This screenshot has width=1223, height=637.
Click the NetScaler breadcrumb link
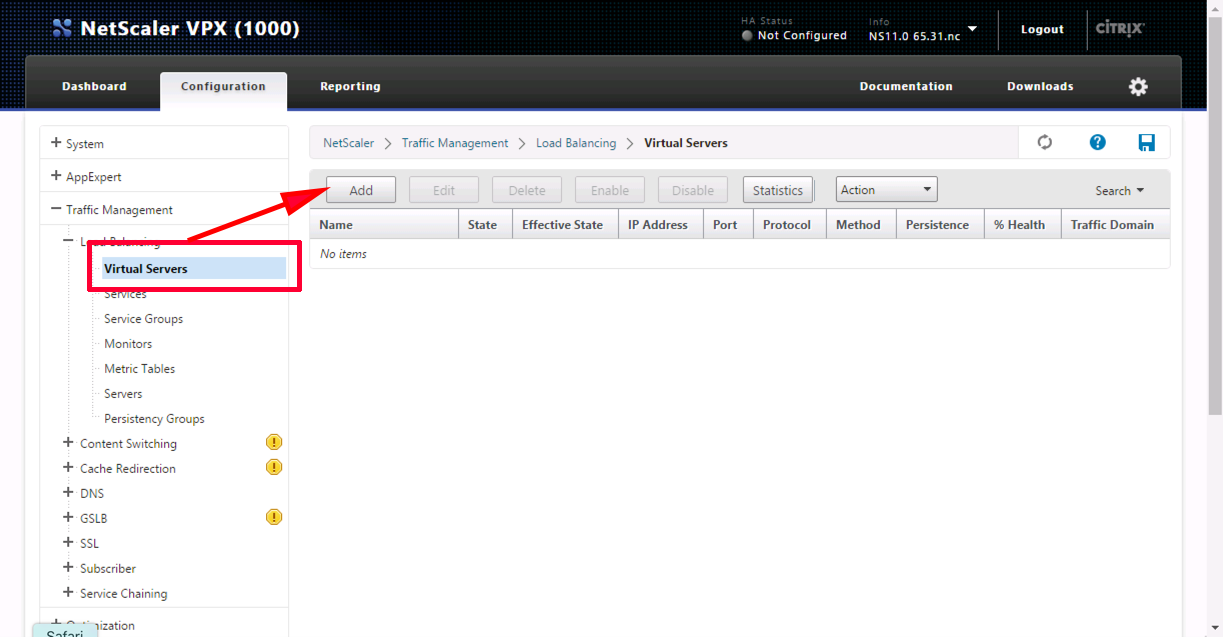348,143
